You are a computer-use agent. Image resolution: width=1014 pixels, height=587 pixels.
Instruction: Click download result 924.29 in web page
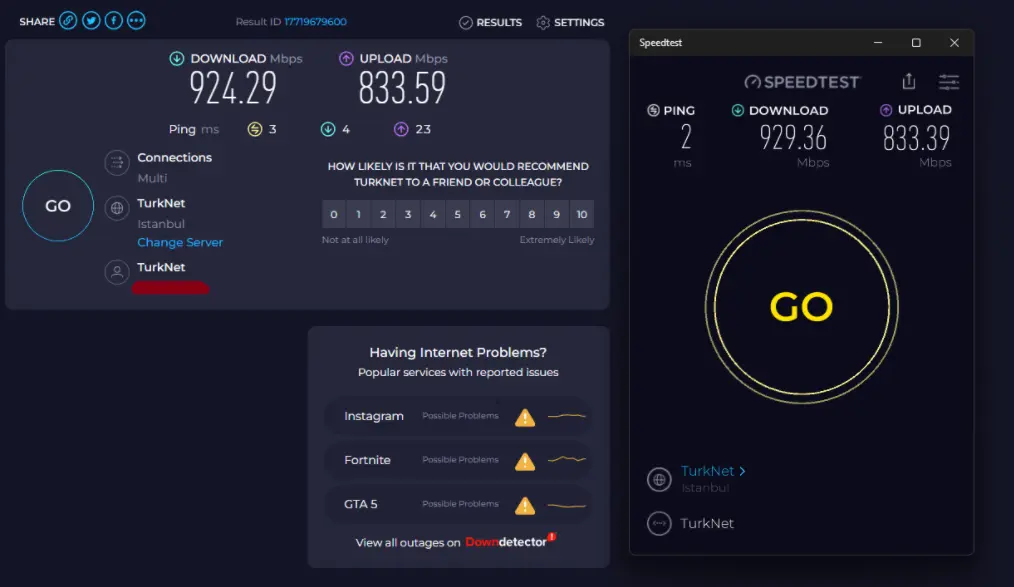pos(233,89)
